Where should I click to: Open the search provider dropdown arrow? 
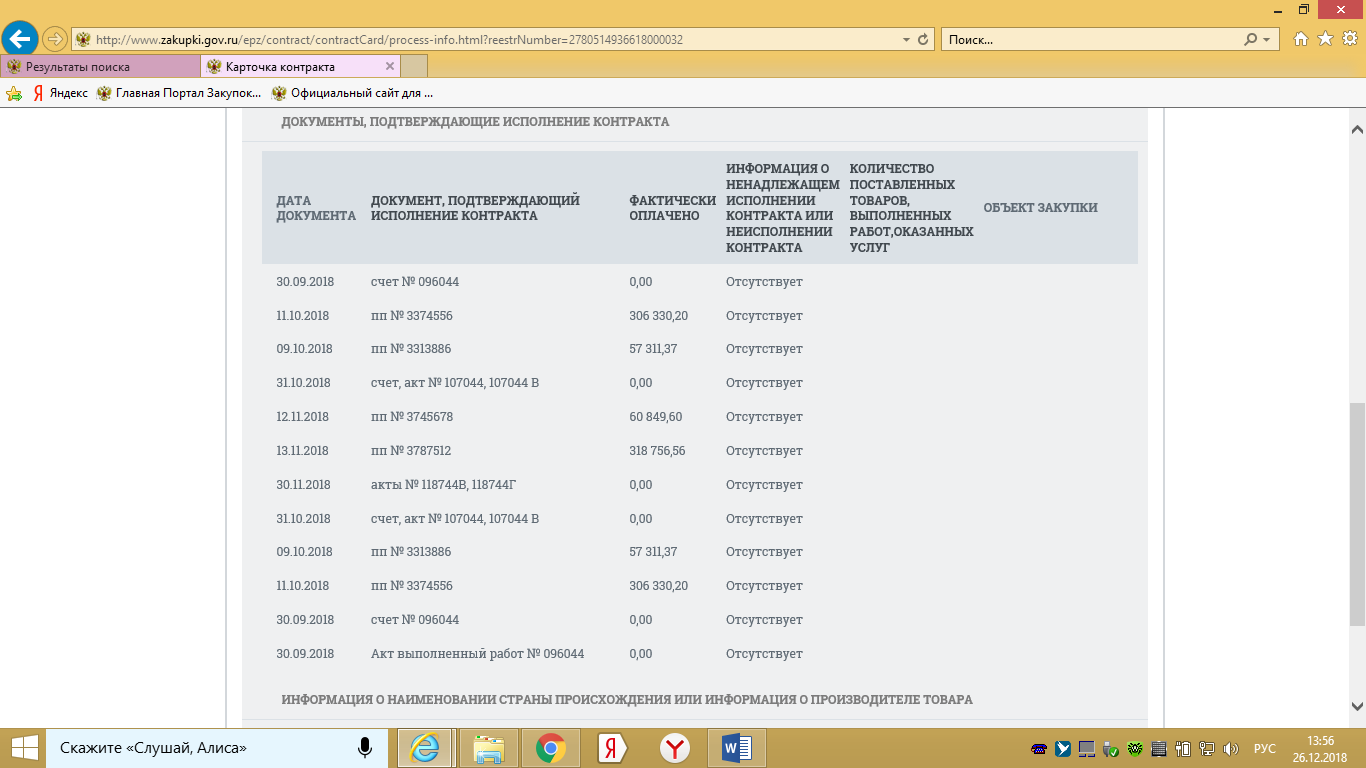tap(1267, 40)
